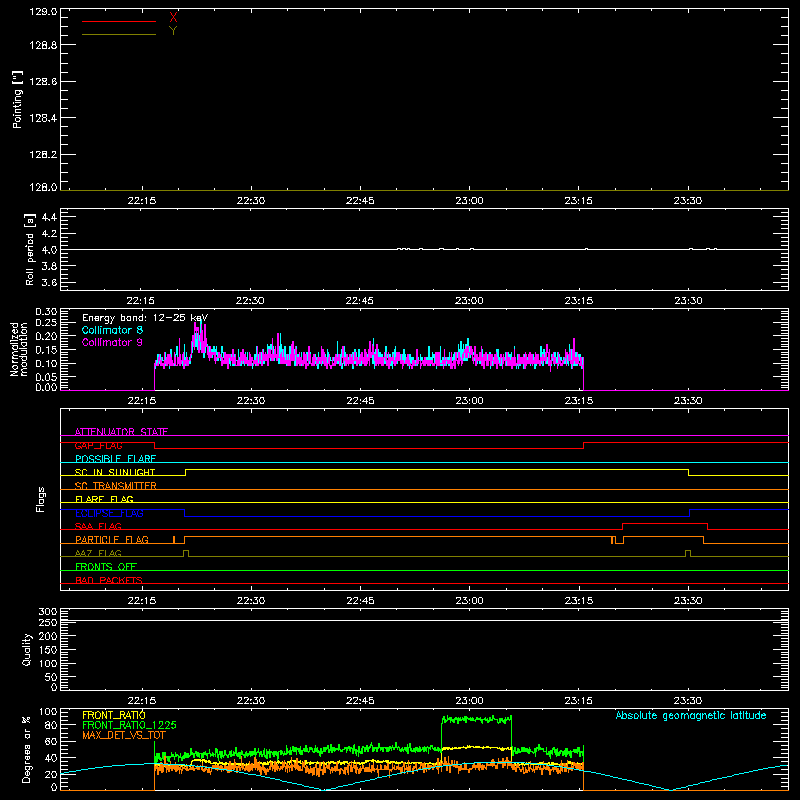Click the SAA_FLAG label
Image resolution: width=800 pixels, height=800 pixels.
tap(98, 527)
